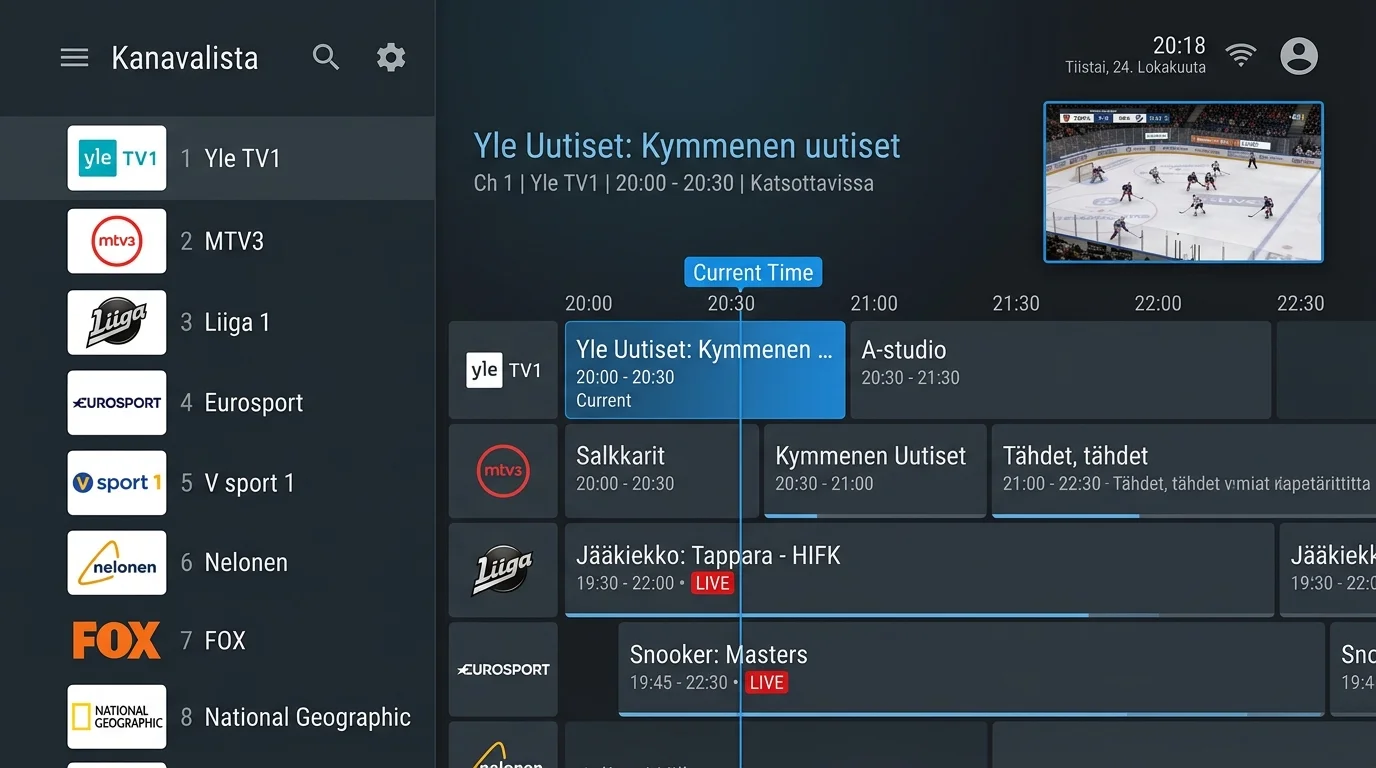Click the Nelonen logo in channel list
This screenshot has width=1376, height=768.
click(x=117, y=563)
